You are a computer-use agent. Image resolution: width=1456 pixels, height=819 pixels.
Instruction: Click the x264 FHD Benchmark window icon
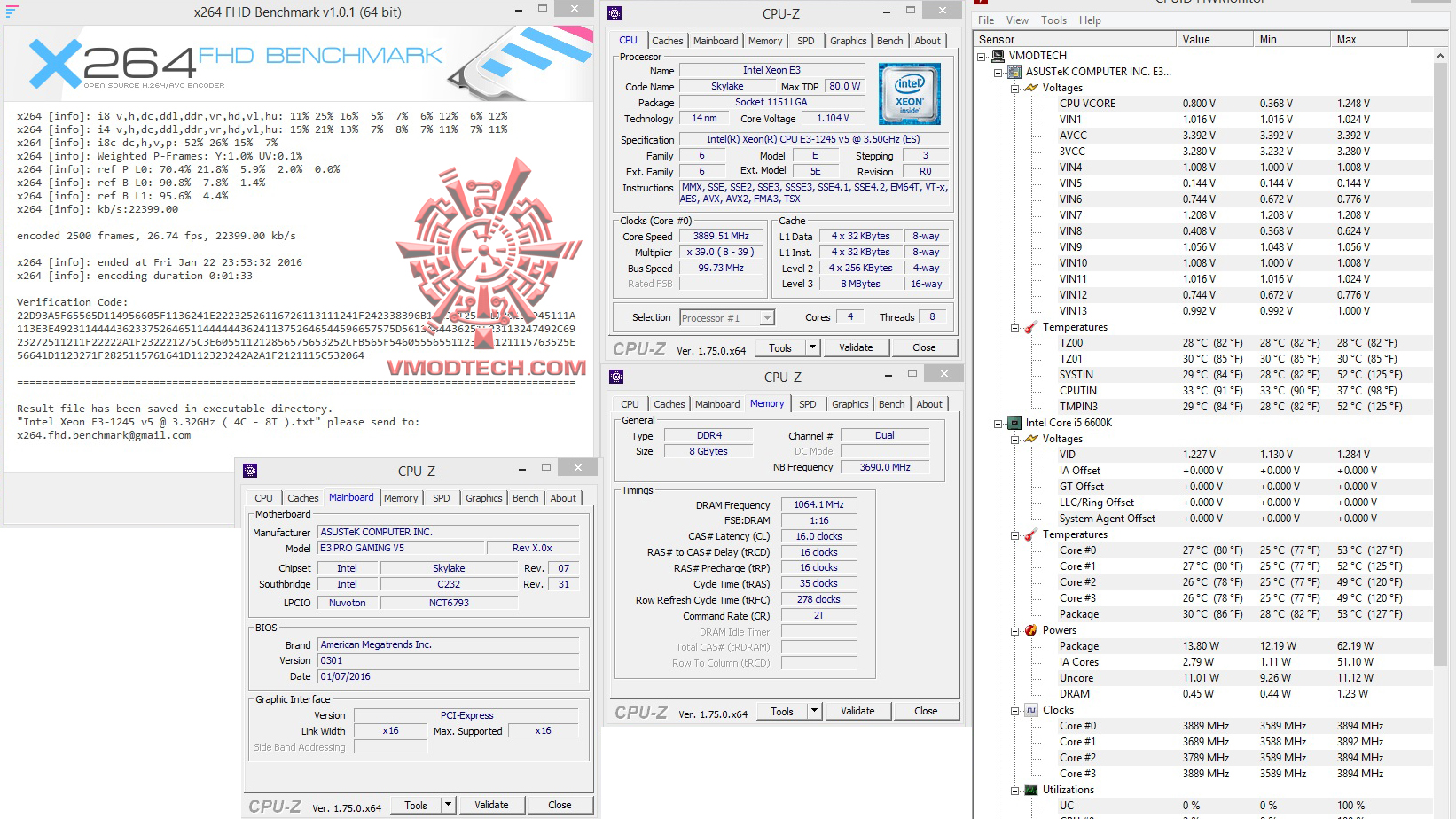tap(12, 11)
